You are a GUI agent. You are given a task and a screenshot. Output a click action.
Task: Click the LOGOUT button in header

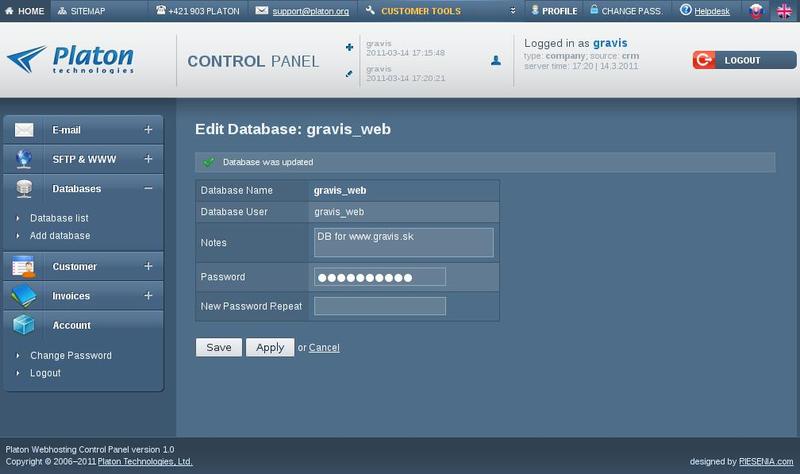coord(744,60)
